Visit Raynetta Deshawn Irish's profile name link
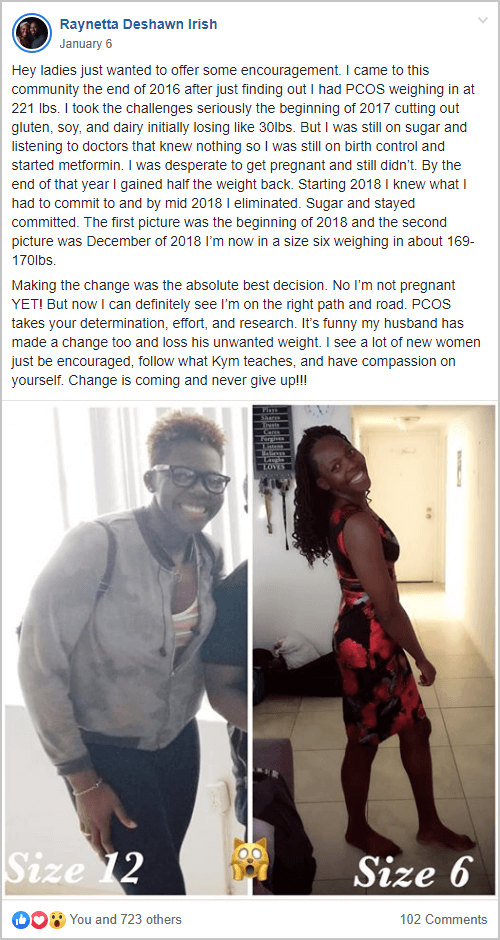The width and height of the screenshot is (500, 940). pyautogui.click(x=138, y=25)
